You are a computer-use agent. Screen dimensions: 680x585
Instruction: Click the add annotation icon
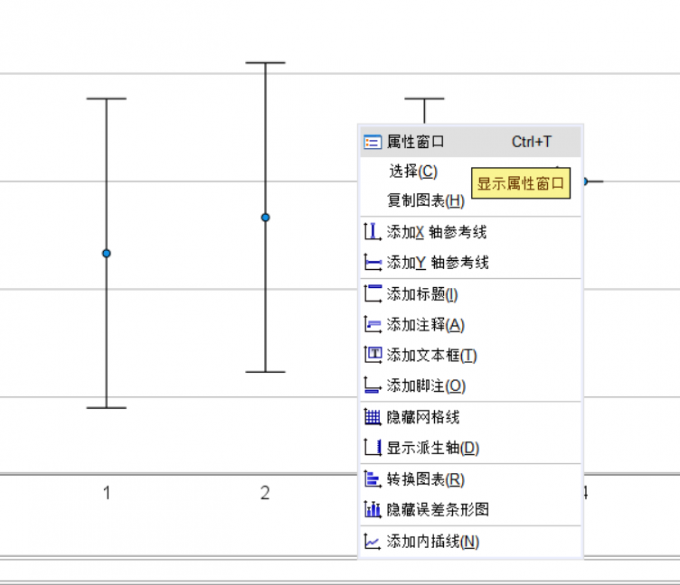(x=373, y=324)
